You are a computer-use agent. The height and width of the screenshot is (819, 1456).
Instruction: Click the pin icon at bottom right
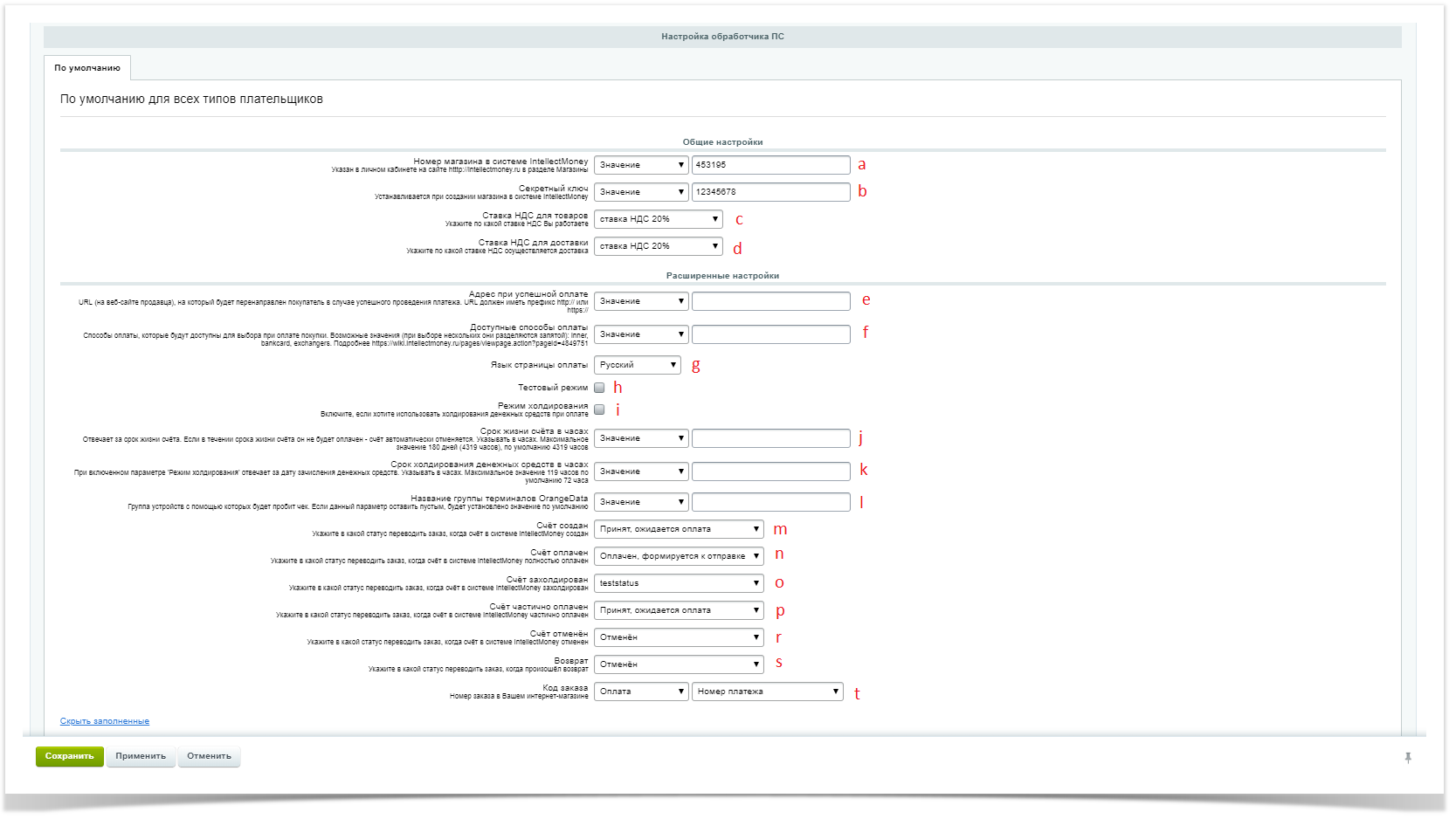click(x=1408, y=758)
